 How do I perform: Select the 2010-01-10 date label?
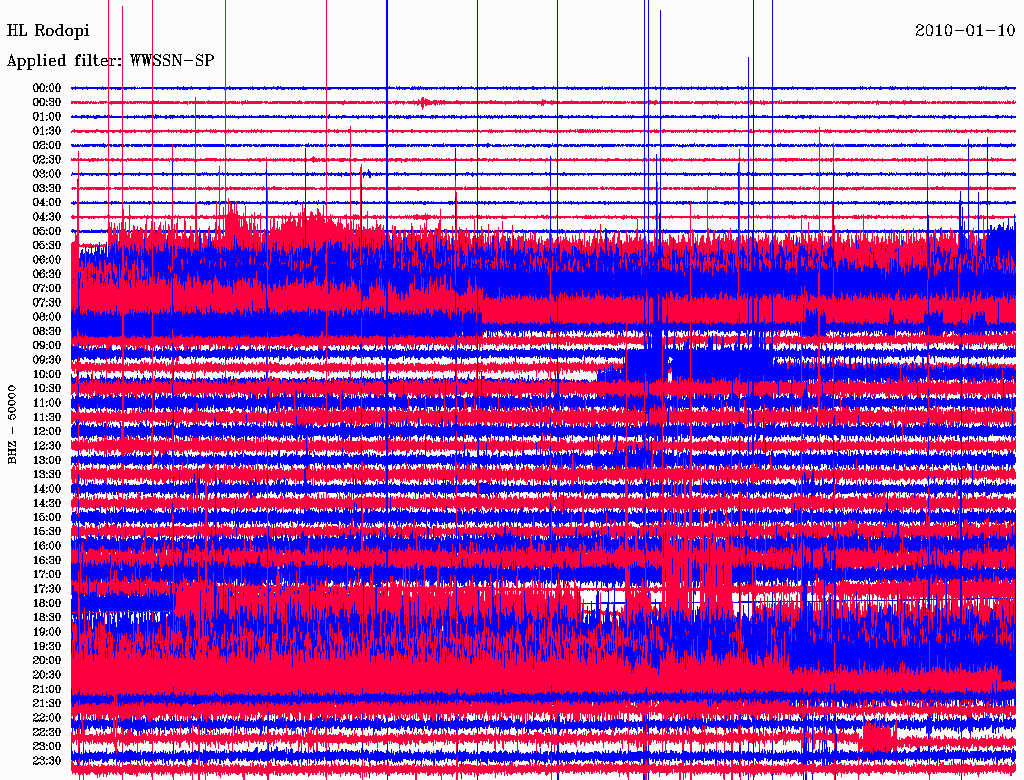pos(965,31)
